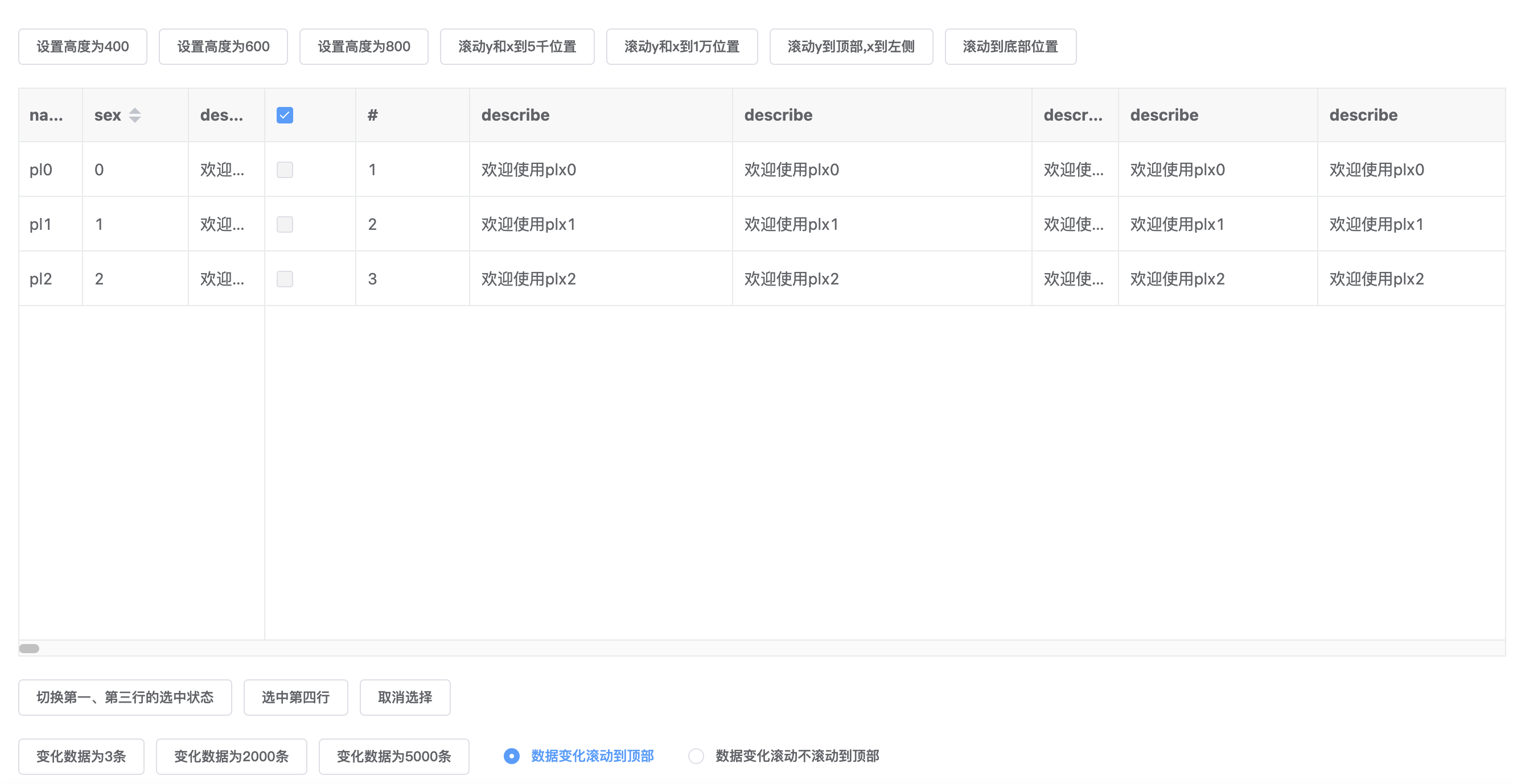Viewport: 1513px width, 784px height.
Task: Click 滚动y和x到1万位置
Action: click(681, 47)
